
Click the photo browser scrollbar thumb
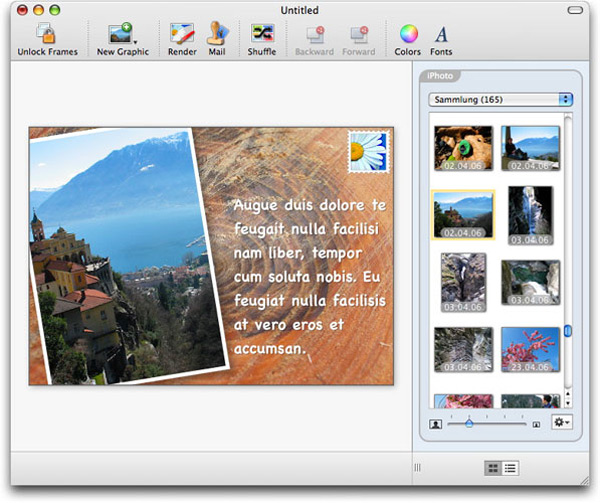pos(568,330)
